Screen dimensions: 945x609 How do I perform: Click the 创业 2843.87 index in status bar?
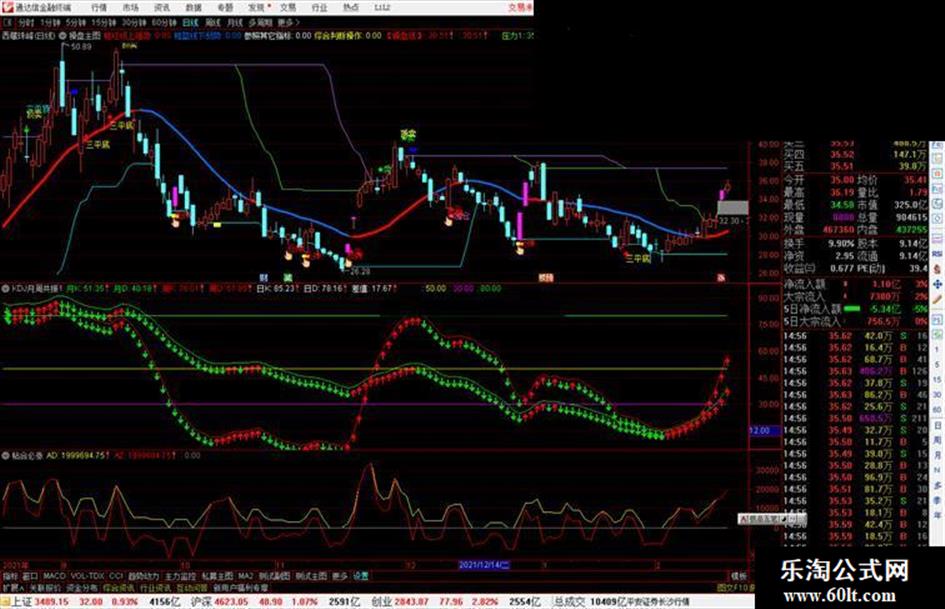400,602
